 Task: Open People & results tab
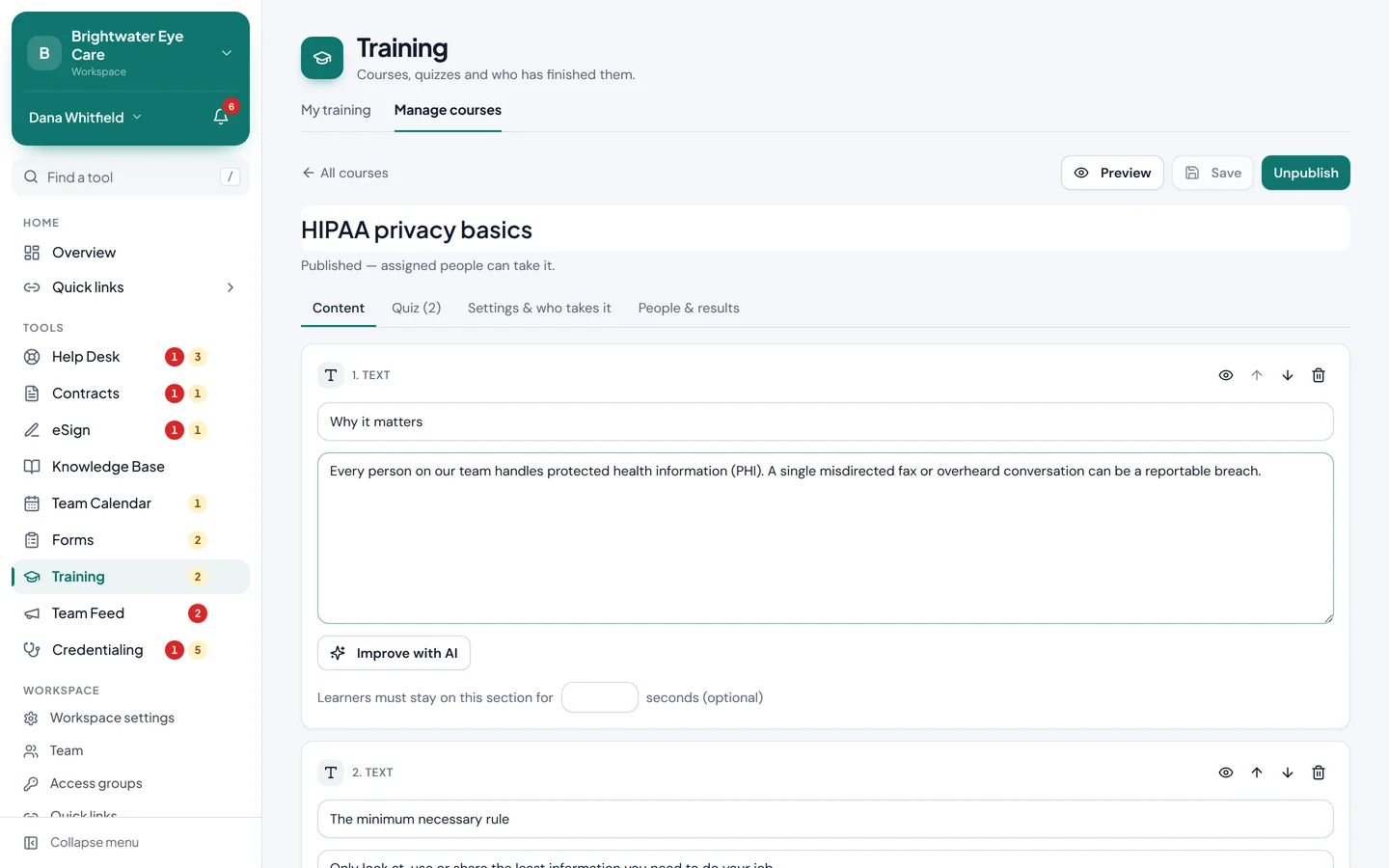[x=689, y=308]
